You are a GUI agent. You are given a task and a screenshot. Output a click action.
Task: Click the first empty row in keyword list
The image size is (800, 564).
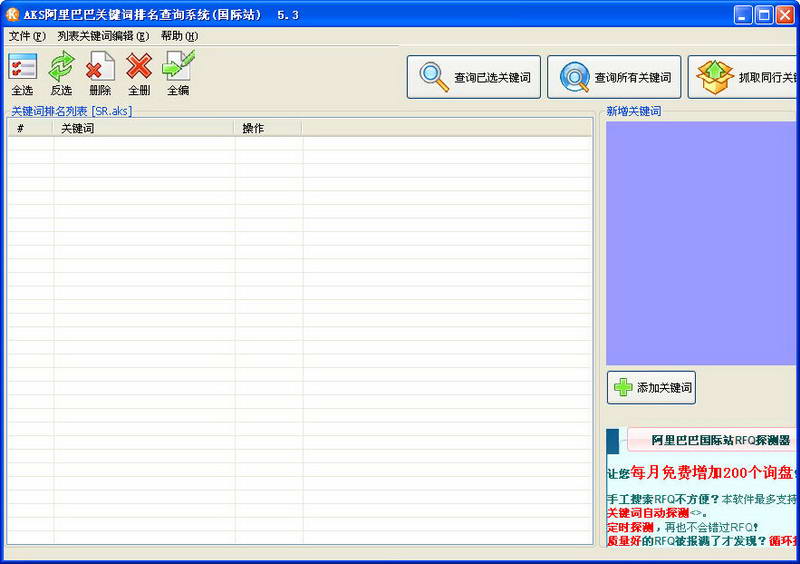click(300, 143)
